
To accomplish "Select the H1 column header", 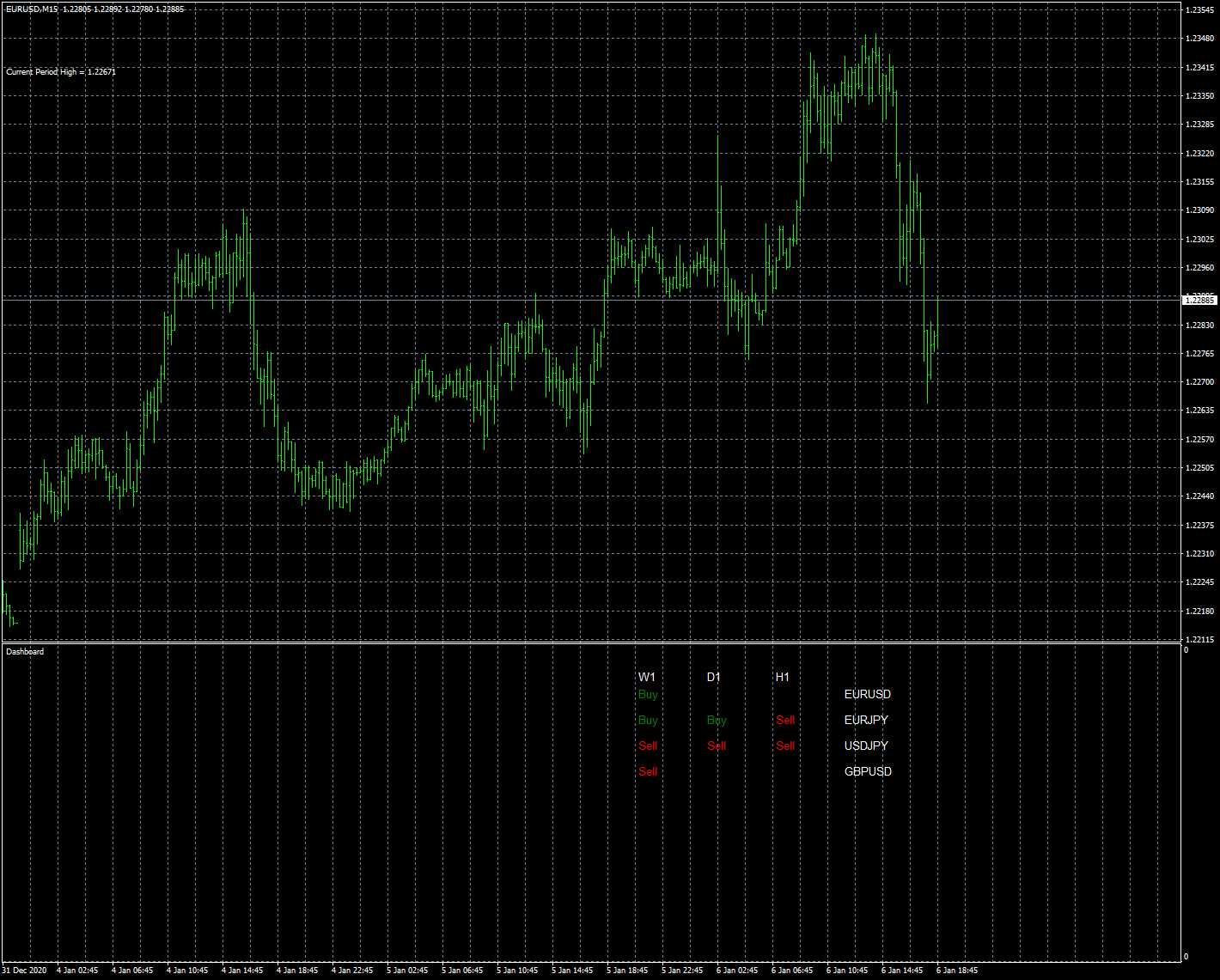I will pos(783,677).
